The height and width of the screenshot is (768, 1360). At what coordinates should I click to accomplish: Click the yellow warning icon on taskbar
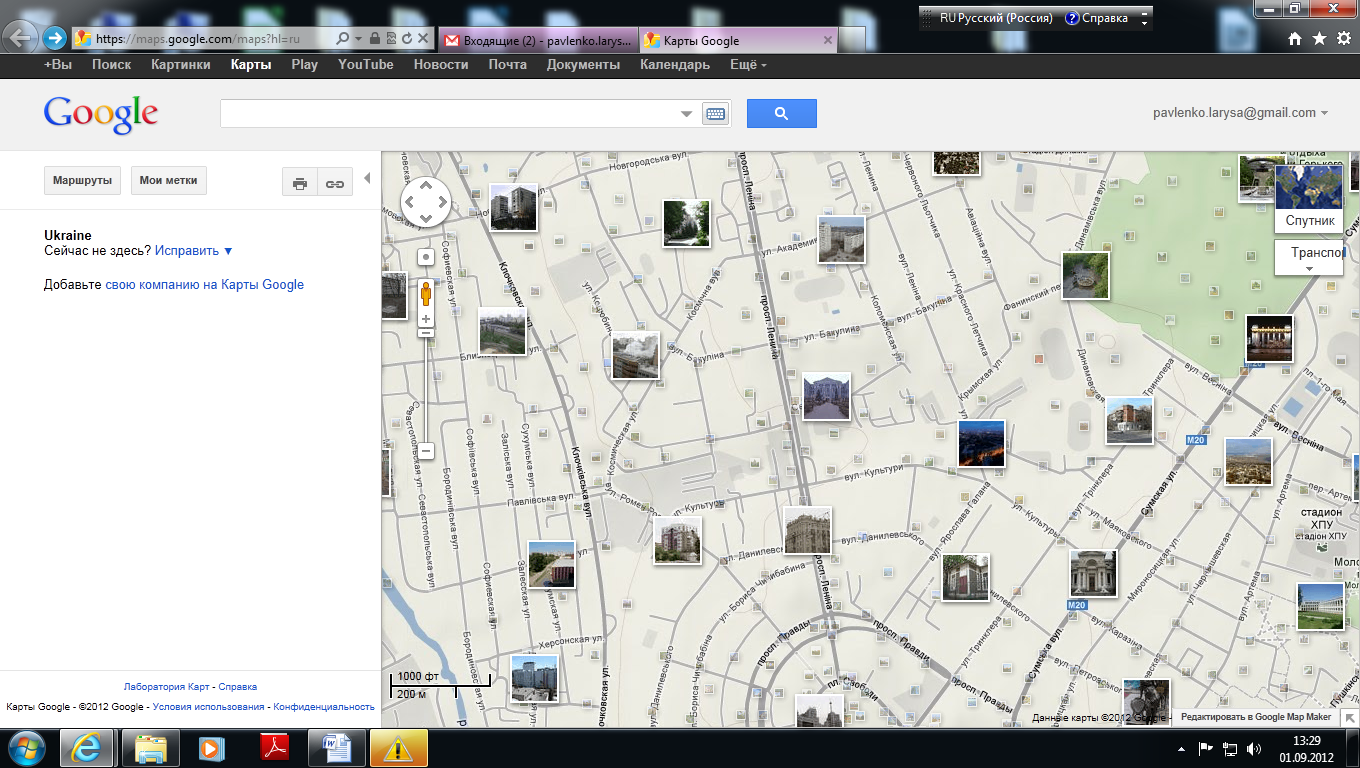pos(399,747)
